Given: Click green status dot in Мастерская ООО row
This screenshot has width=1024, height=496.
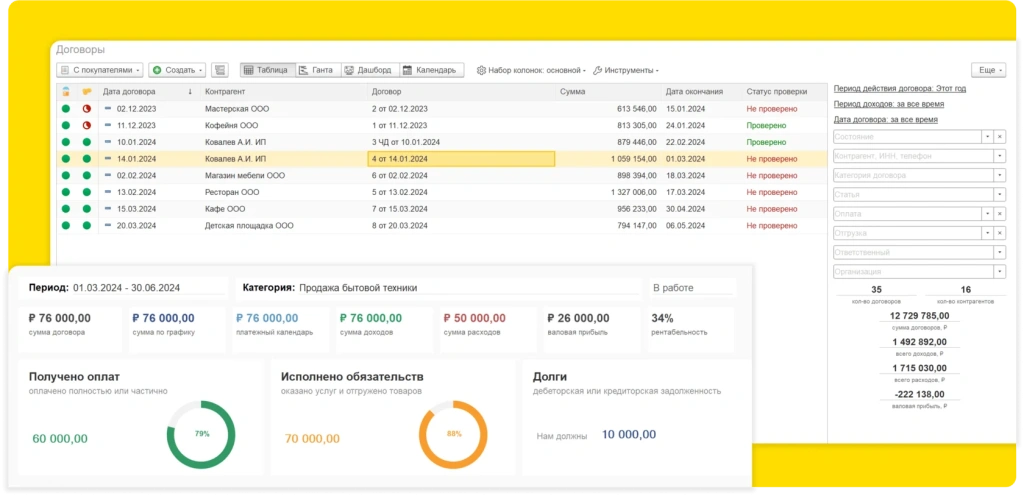Looking at the screenshot, I should pos(65,109).
